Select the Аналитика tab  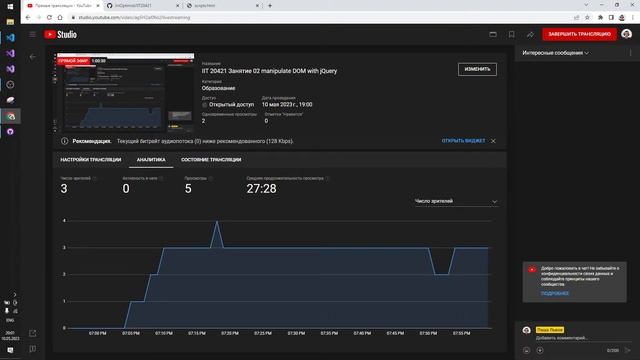pyautogui.click(x=151, y=160)
